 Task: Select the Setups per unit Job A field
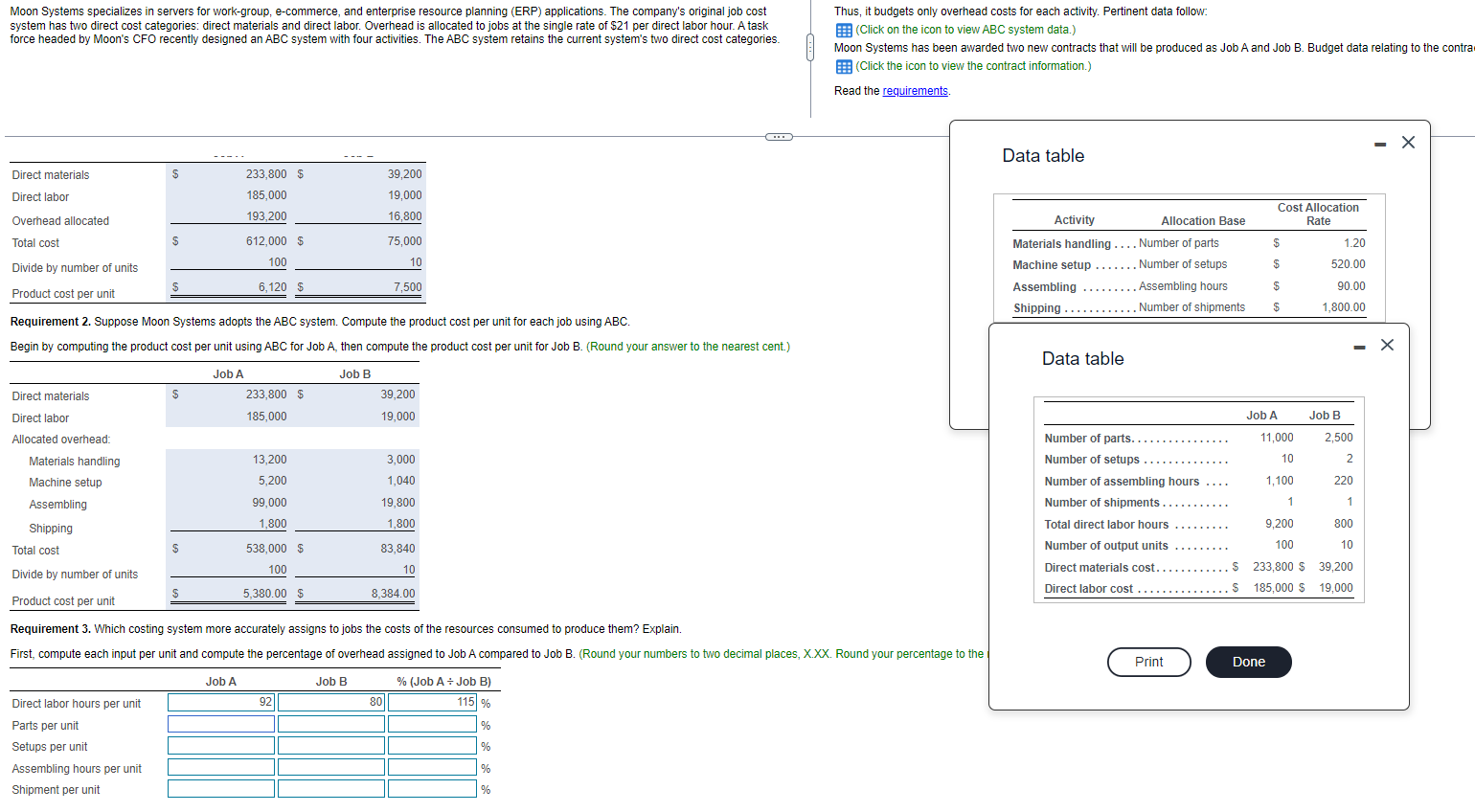(220, 746)
